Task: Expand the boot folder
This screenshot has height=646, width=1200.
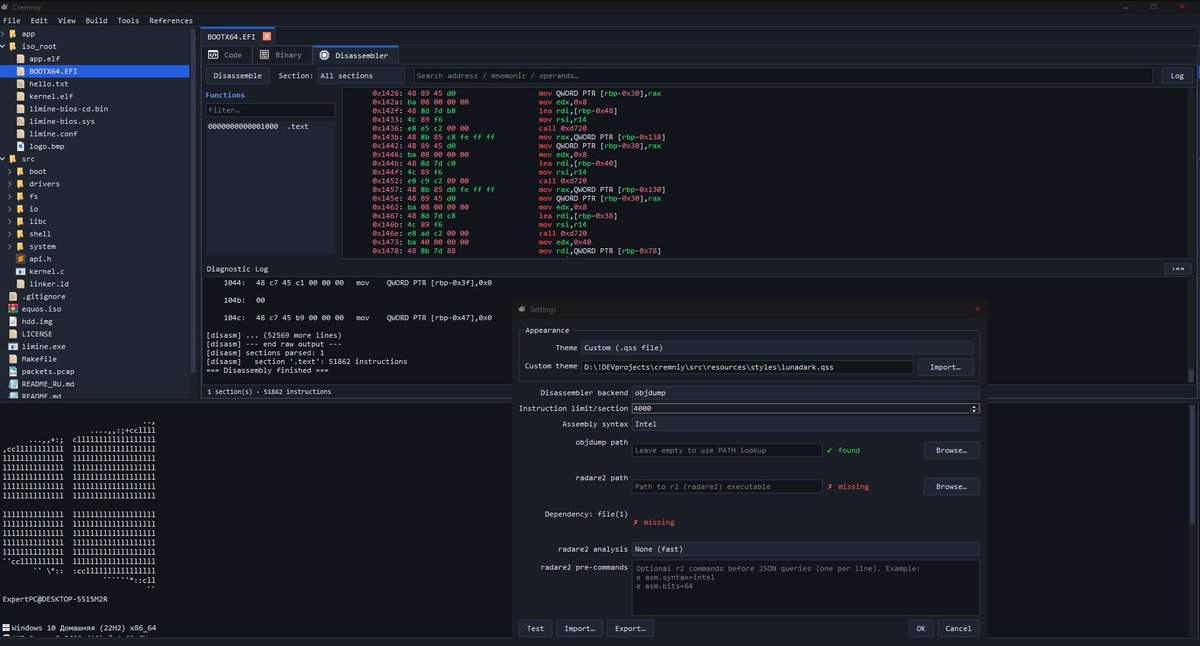Action: coord(9,171)
